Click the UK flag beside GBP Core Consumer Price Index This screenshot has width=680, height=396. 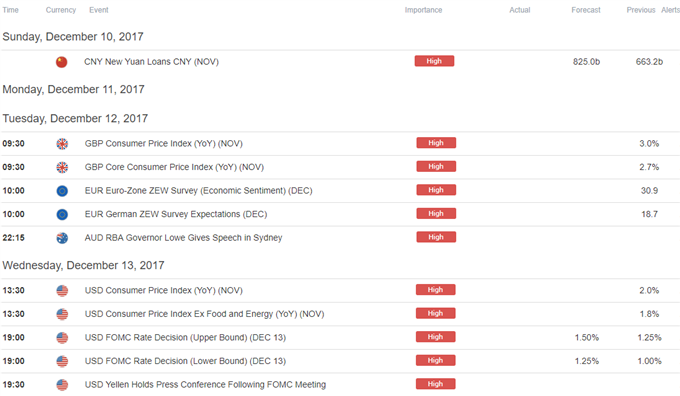62,167
